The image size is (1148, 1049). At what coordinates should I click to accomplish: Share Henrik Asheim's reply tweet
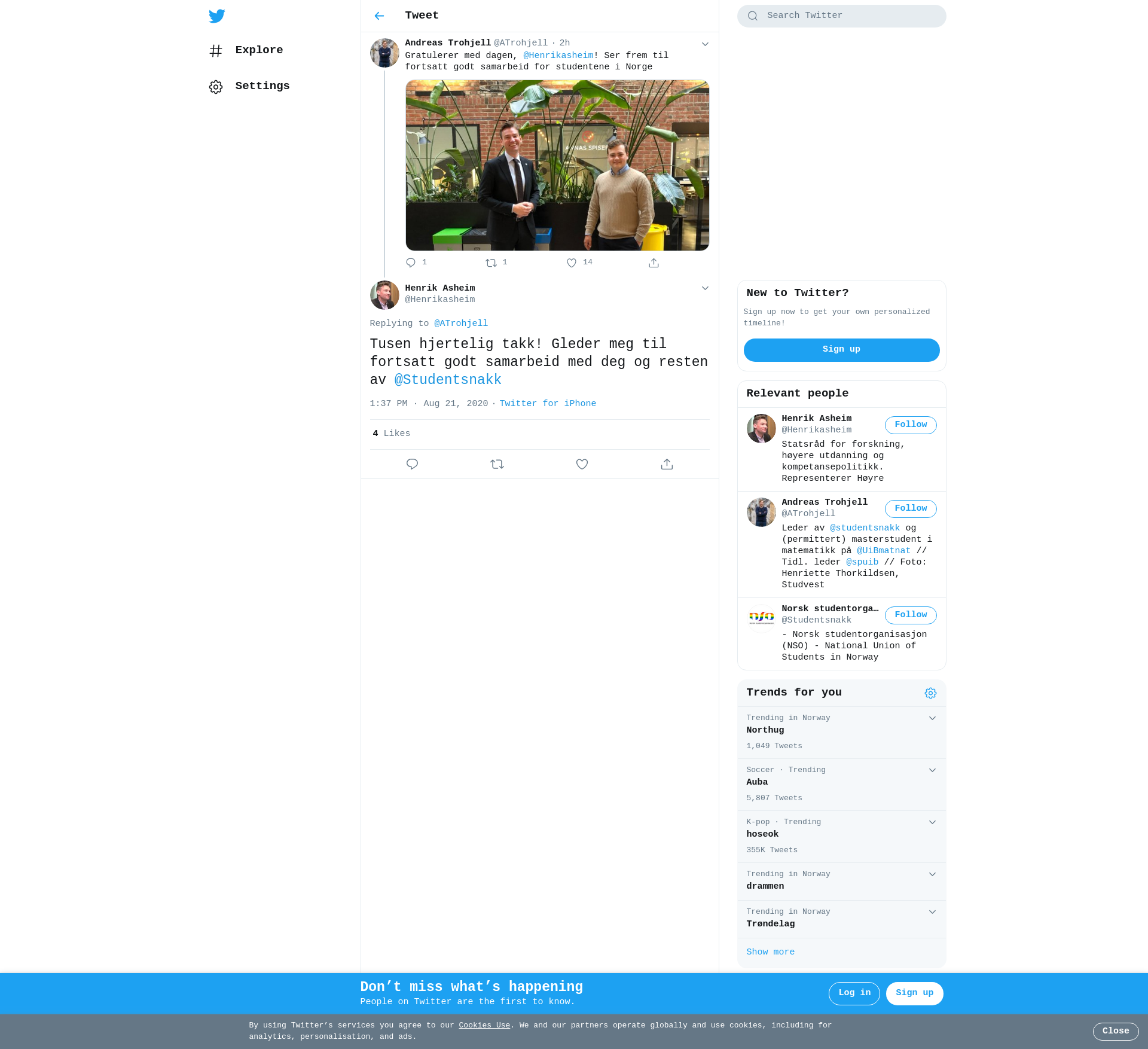[667, 464]
